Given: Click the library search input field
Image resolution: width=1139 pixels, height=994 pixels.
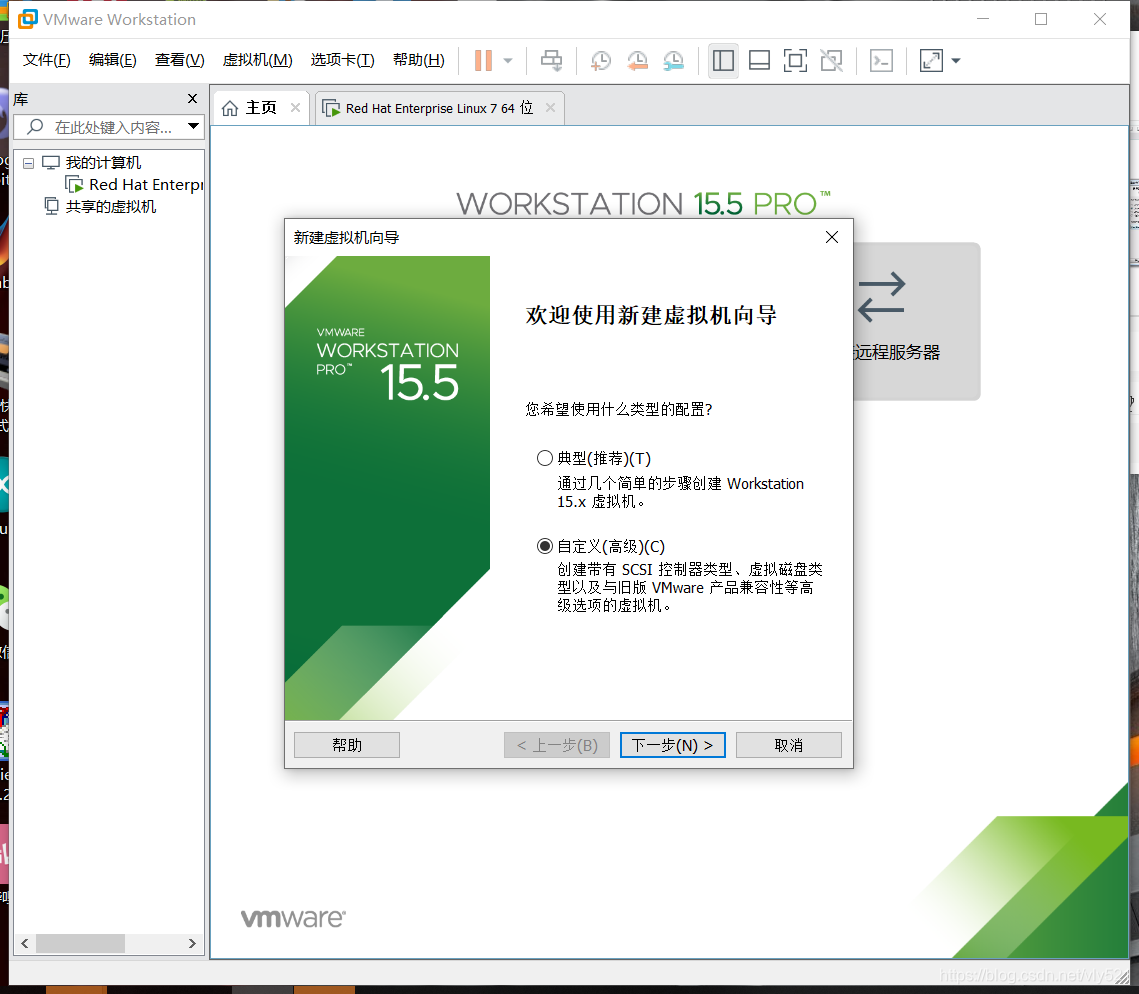Looking at the screenshot, I should 109,127.
